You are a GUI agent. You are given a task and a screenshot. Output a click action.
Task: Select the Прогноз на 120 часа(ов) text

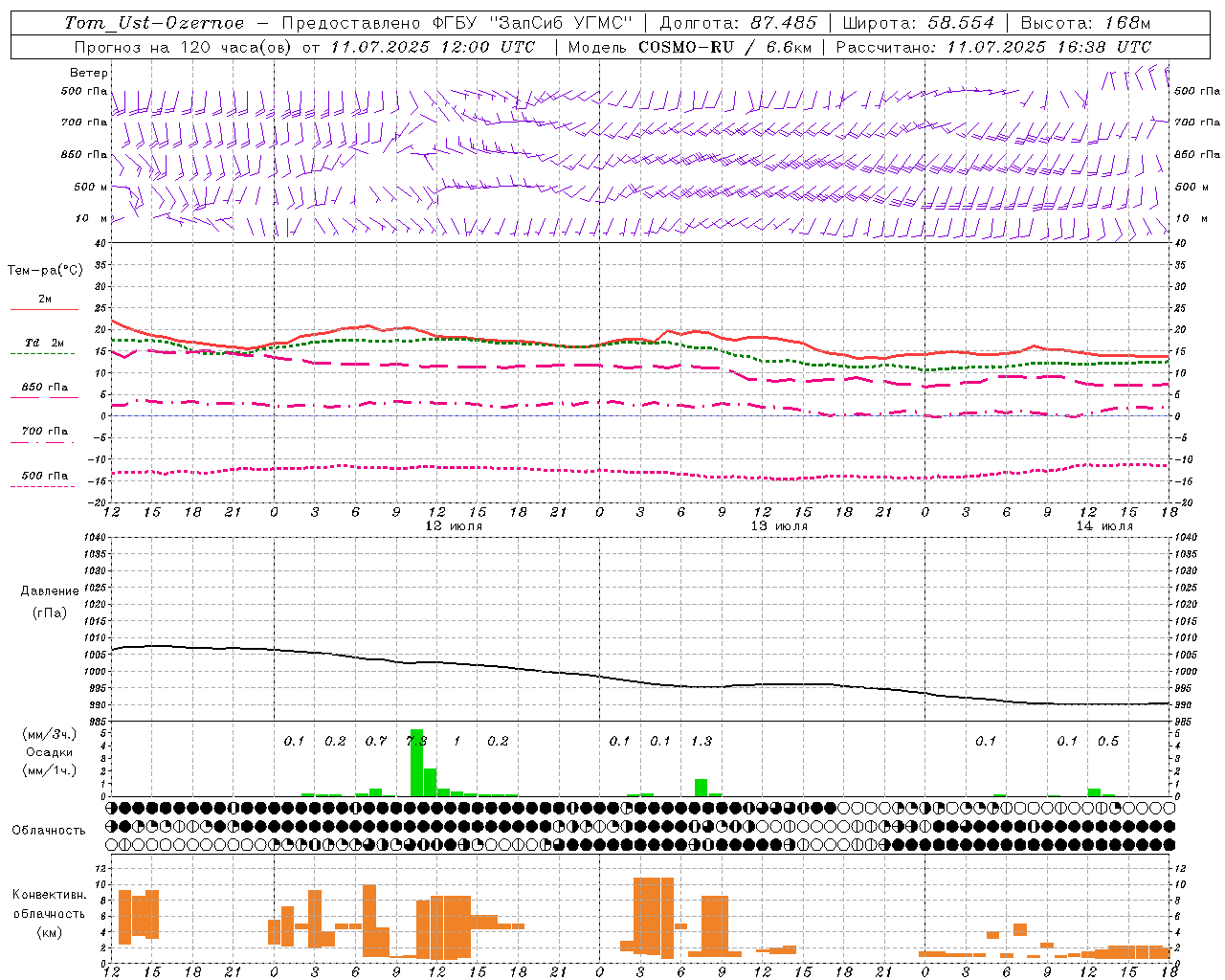(184, 47)
